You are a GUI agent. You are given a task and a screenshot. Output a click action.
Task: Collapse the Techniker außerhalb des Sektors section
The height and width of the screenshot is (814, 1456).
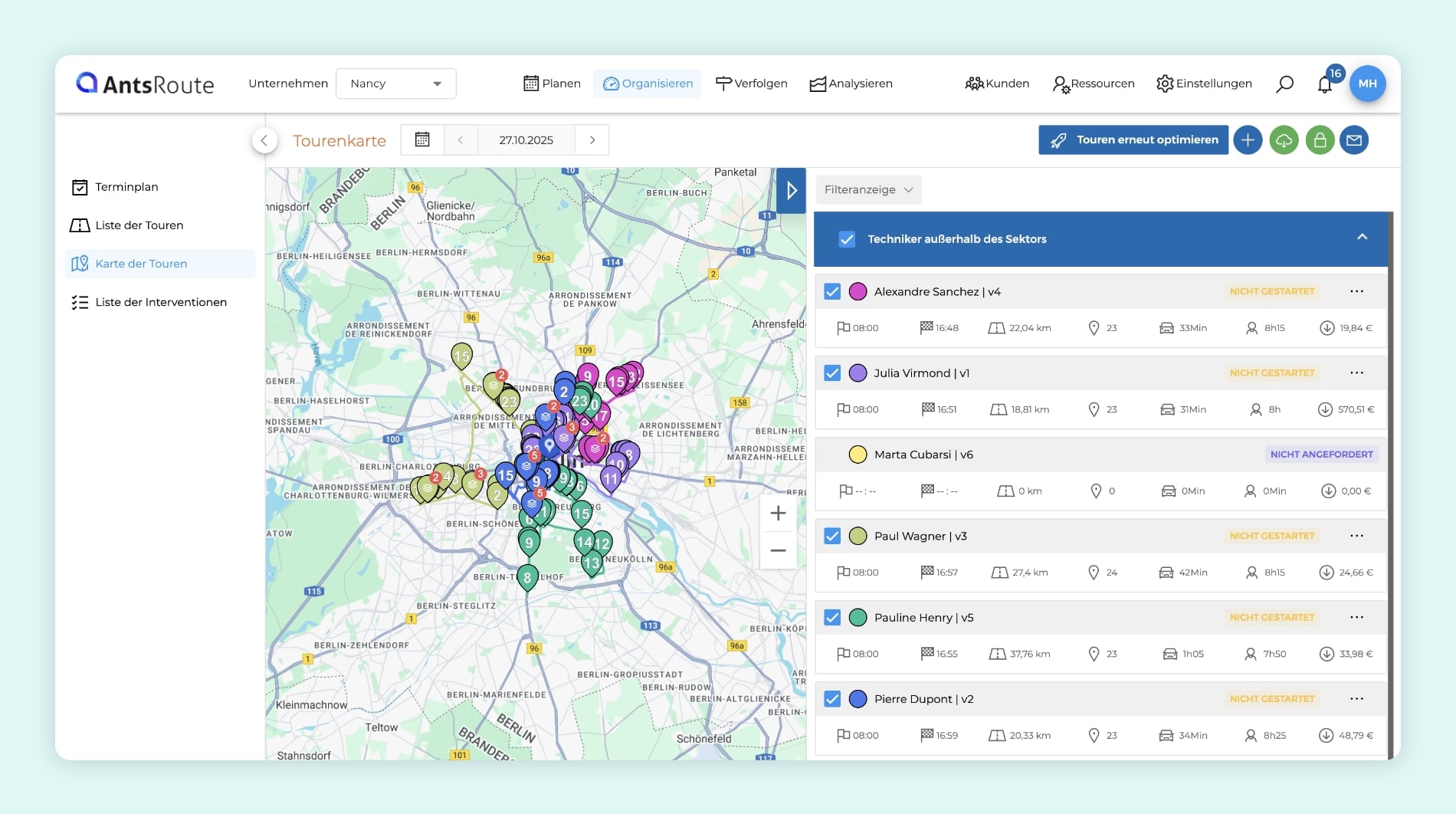1363,238
